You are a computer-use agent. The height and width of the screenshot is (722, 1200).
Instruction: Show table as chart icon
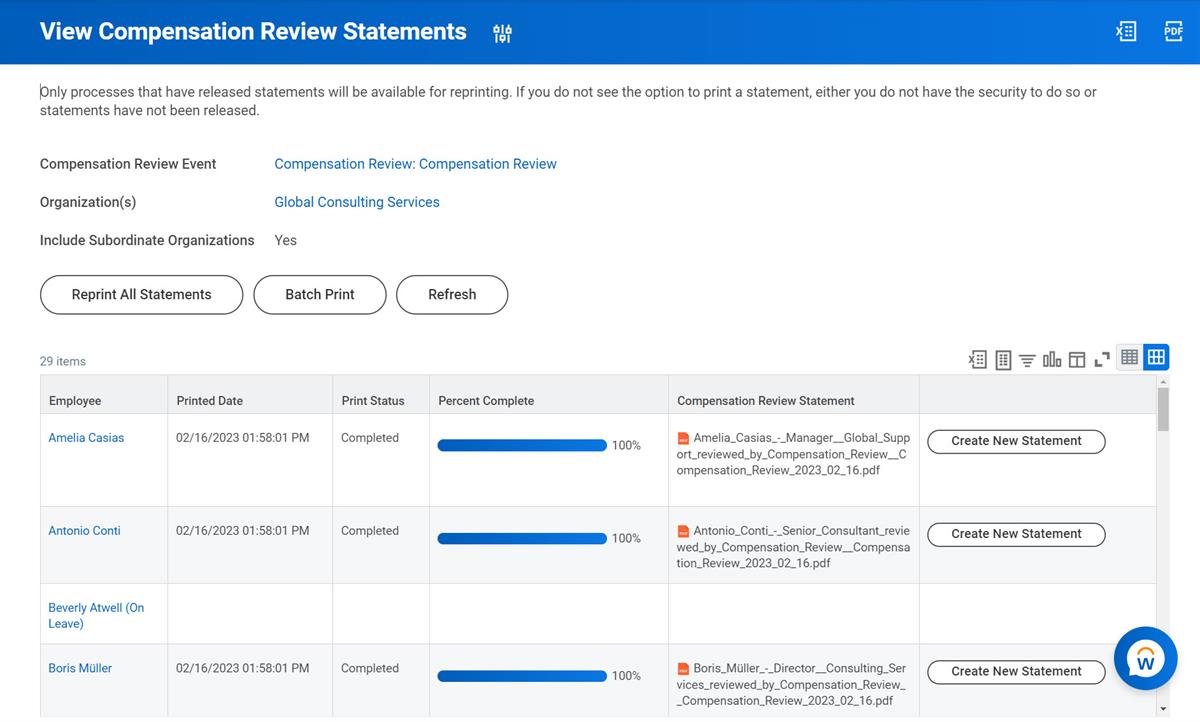(x=1052, y=359)
